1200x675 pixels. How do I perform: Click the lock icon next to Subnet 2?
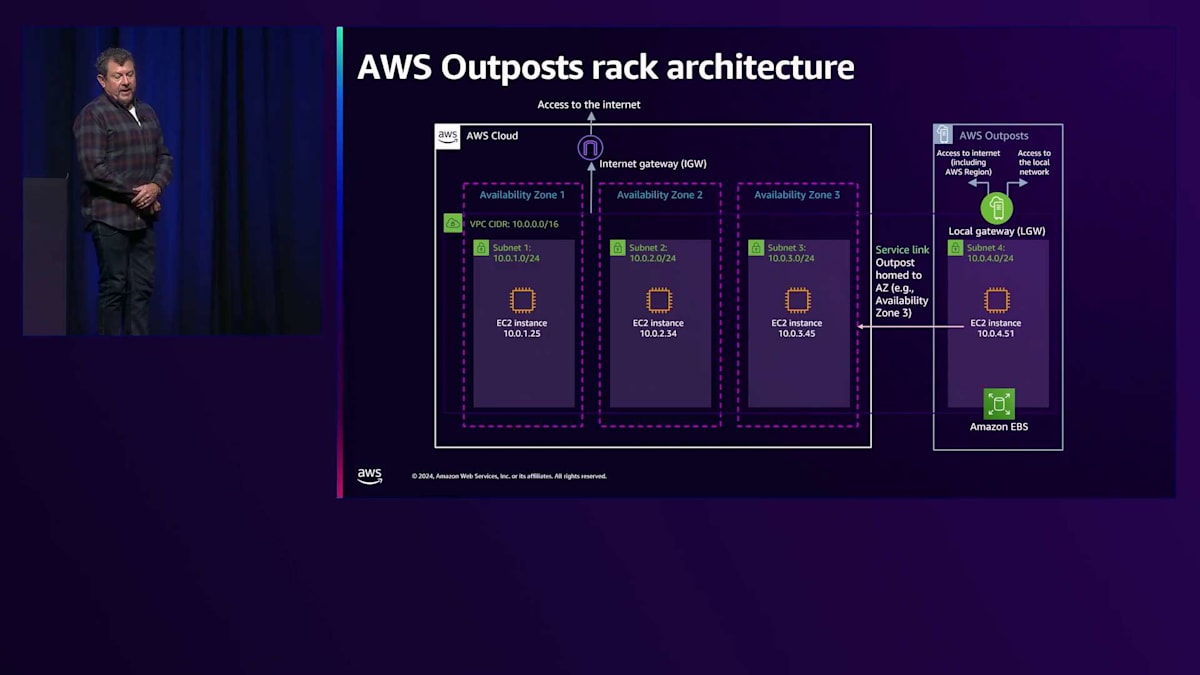pyautogui.click(x=618, y=247)
